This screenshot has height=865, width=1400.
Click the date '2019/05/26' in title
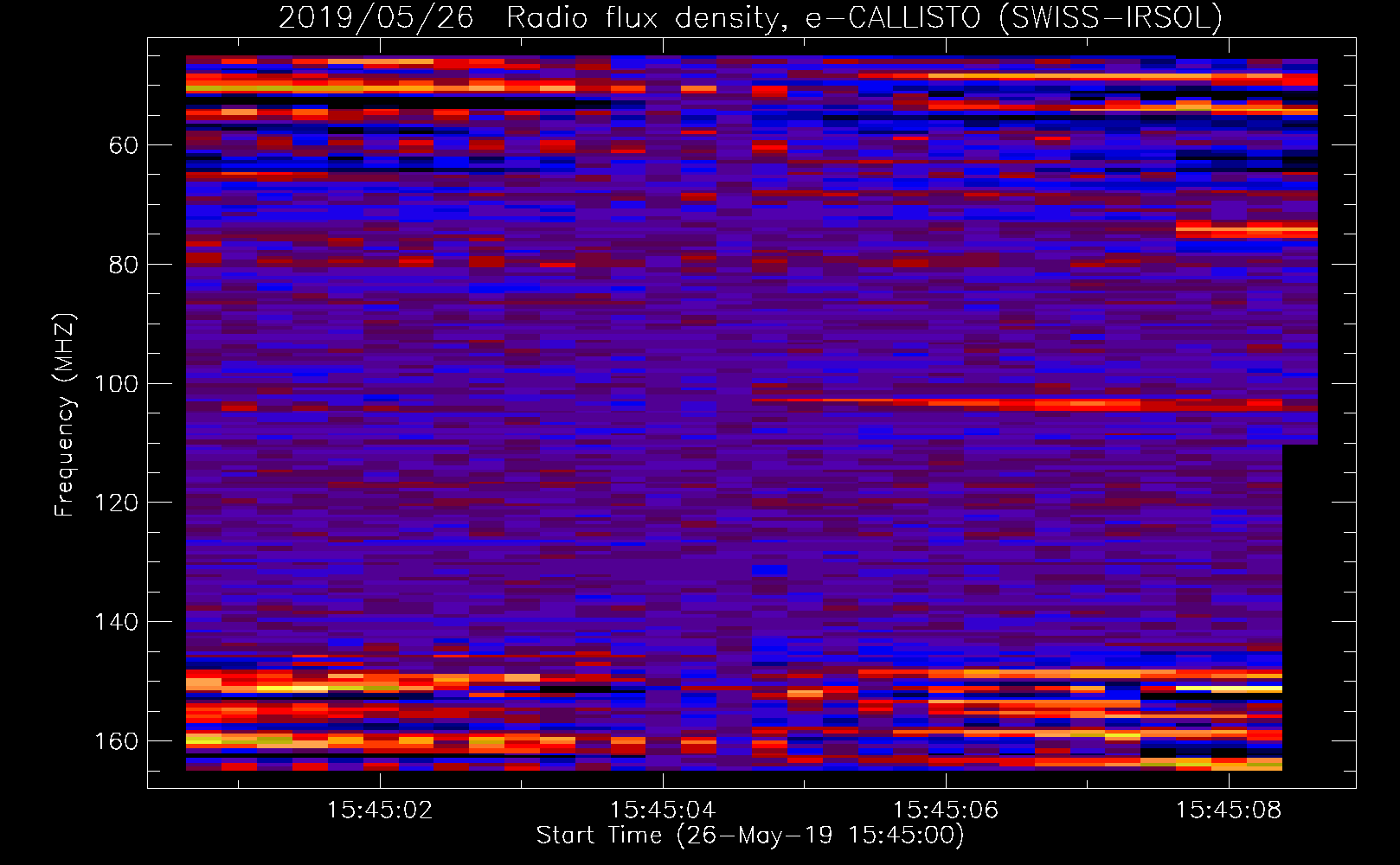[x=376, y=17]
